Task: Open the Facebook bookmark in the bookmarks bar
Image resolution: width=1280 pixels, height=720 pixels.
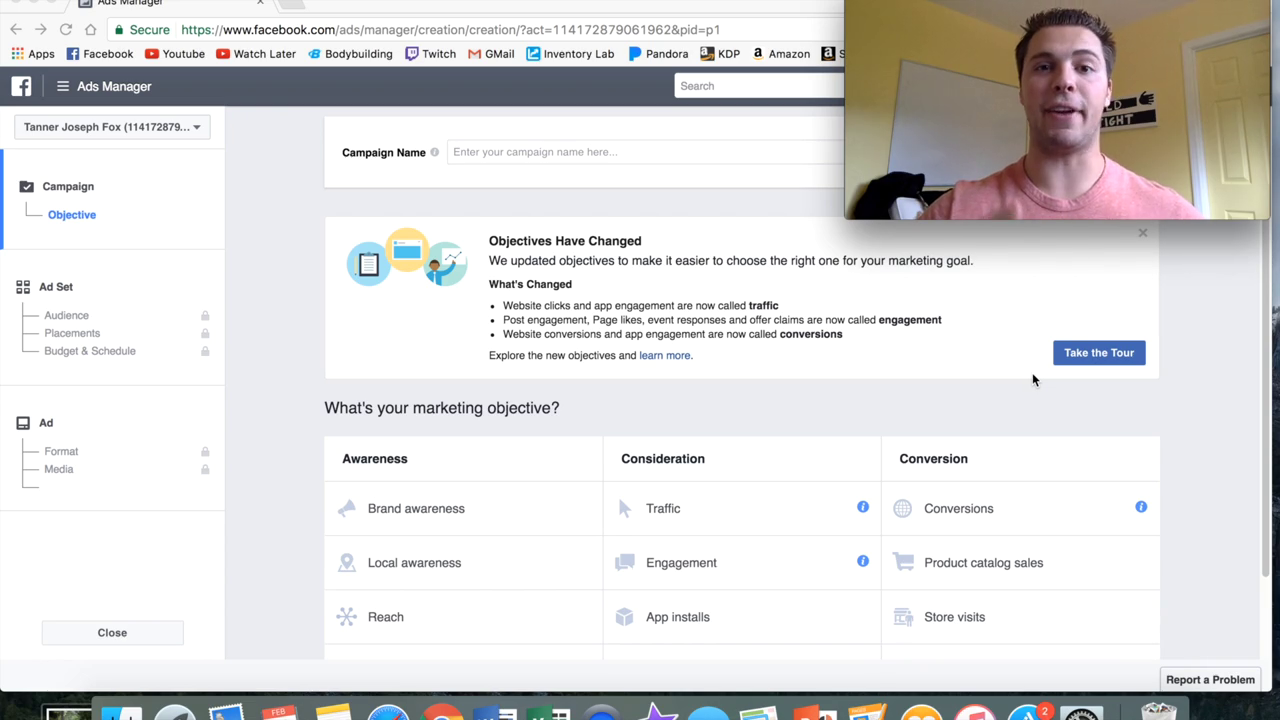Action: point(100,54)
